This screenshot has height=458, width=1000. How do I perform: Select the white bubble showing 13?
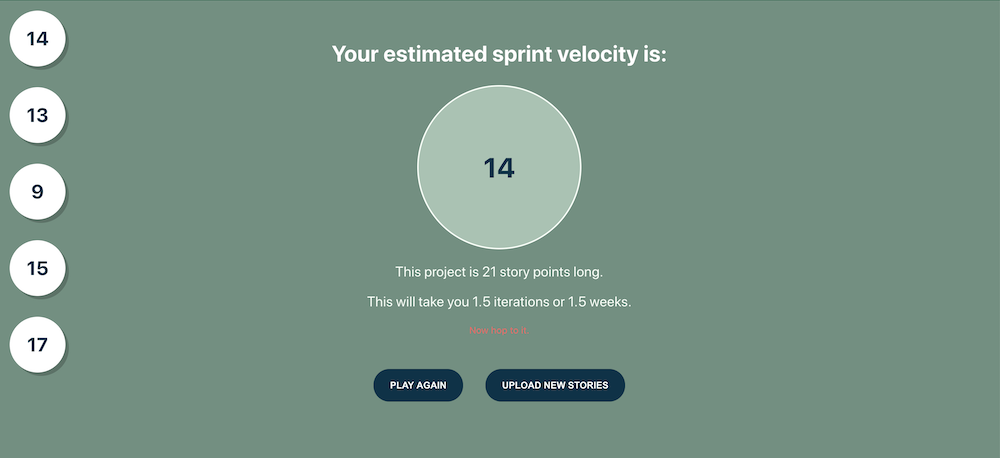click(37, 115)
